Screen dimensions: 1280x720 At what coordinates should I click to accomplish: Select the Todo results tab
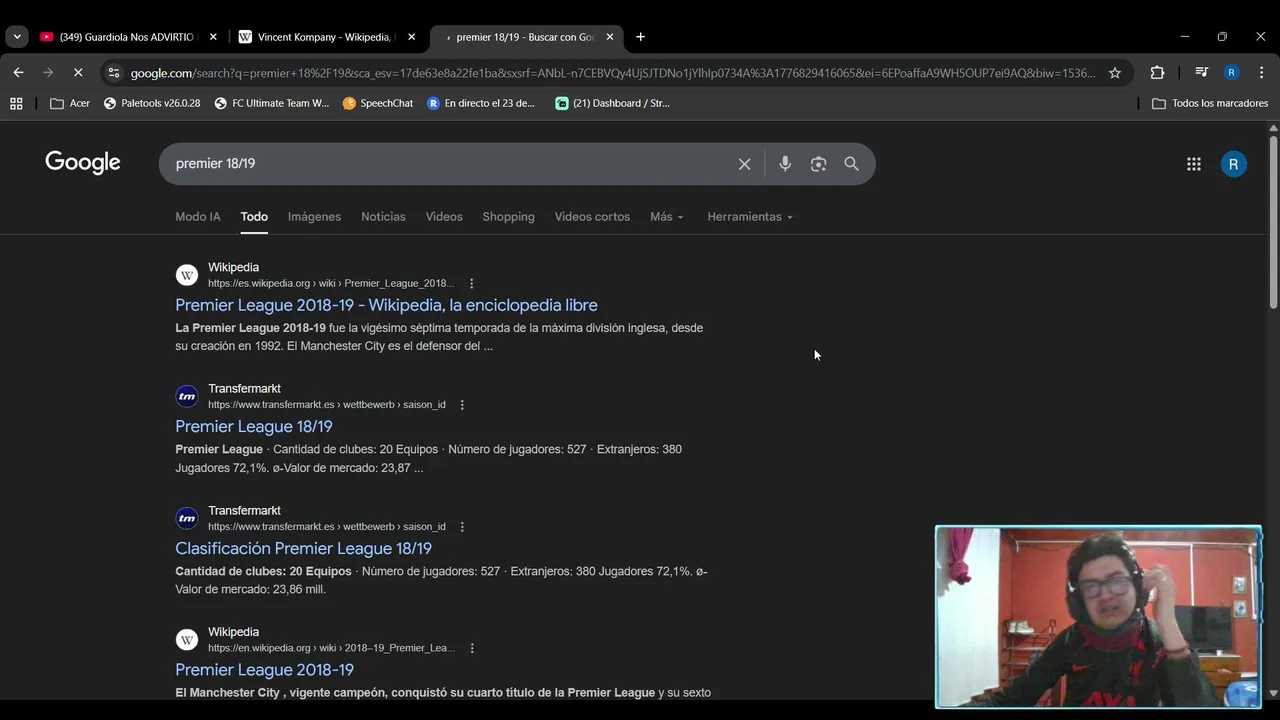coord(254,217)
